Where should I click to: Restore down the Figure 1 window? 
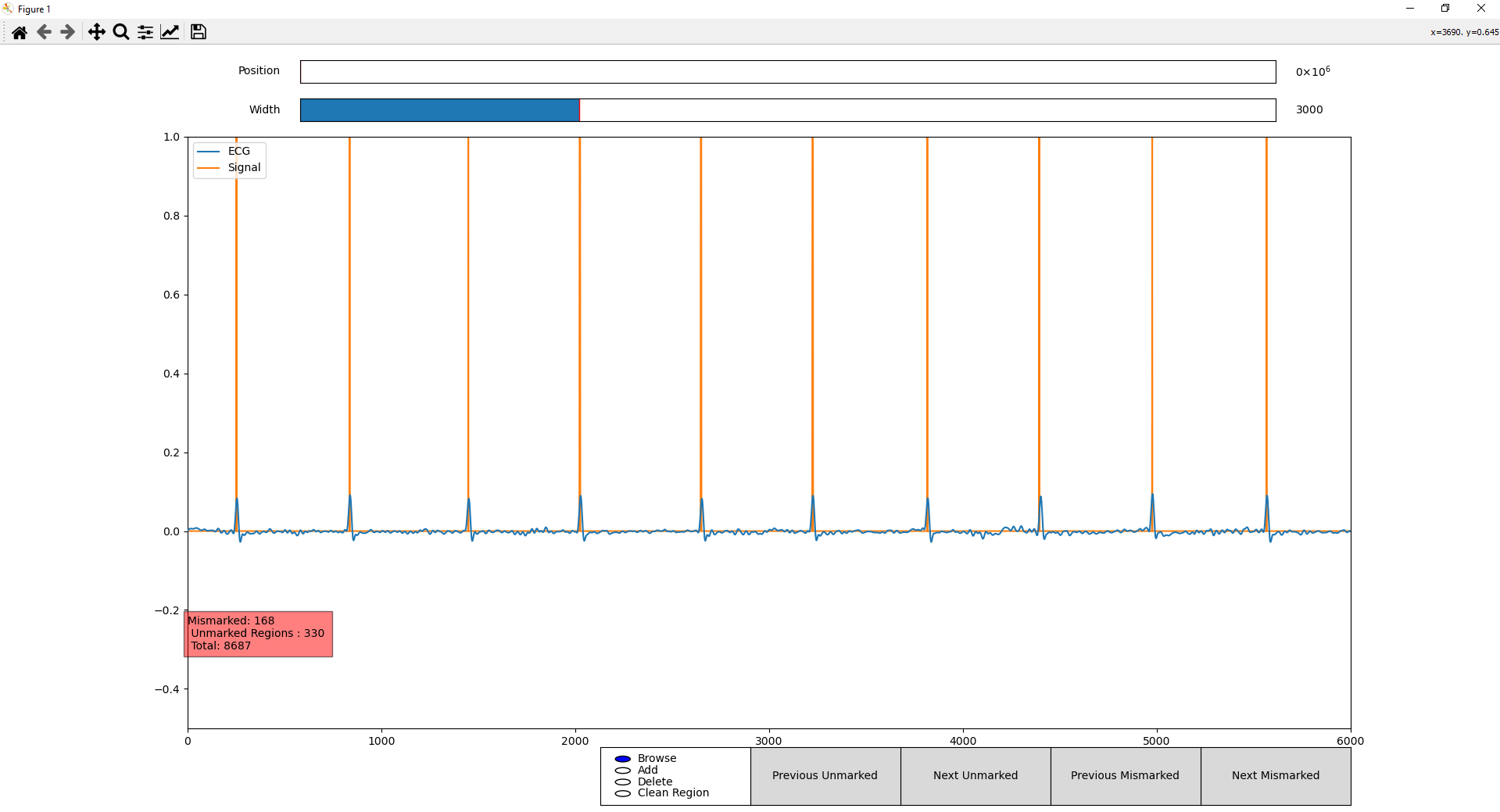tap(1445, 9)
